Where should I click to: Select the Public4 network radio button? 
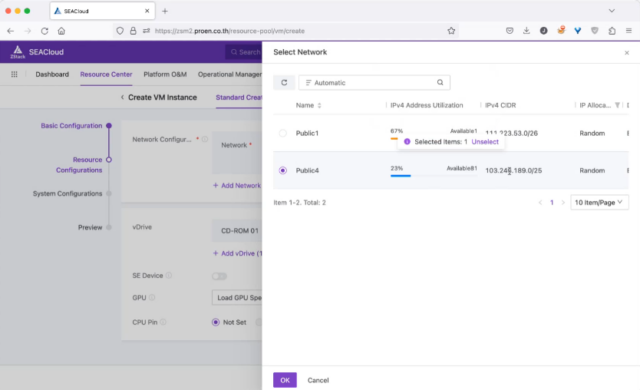tap(282, 170)
